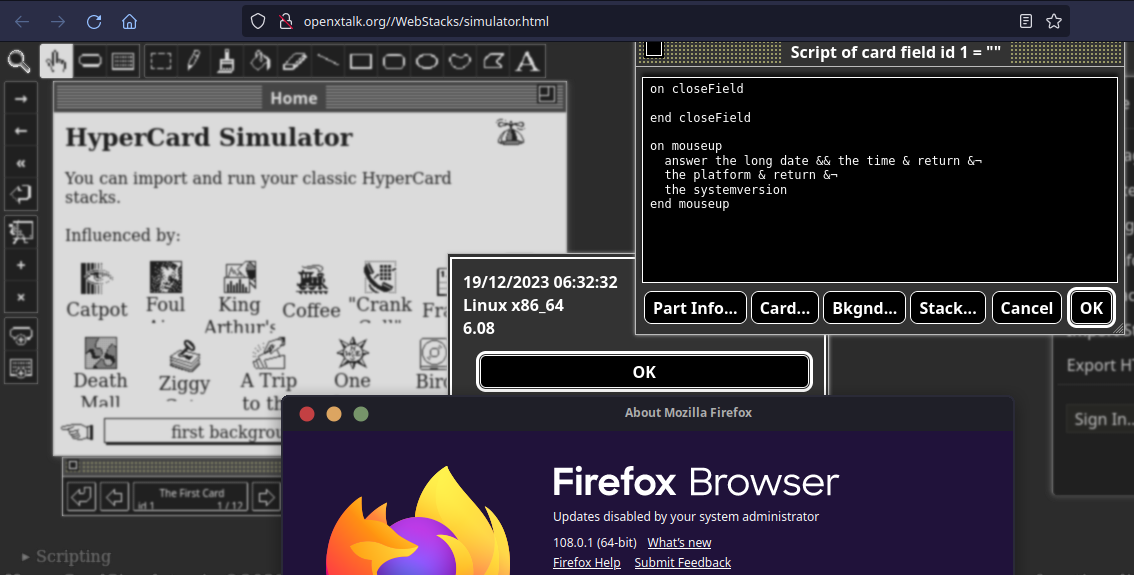
Task: Open the King Arthur's stack icon
Action: pos(239,277)
